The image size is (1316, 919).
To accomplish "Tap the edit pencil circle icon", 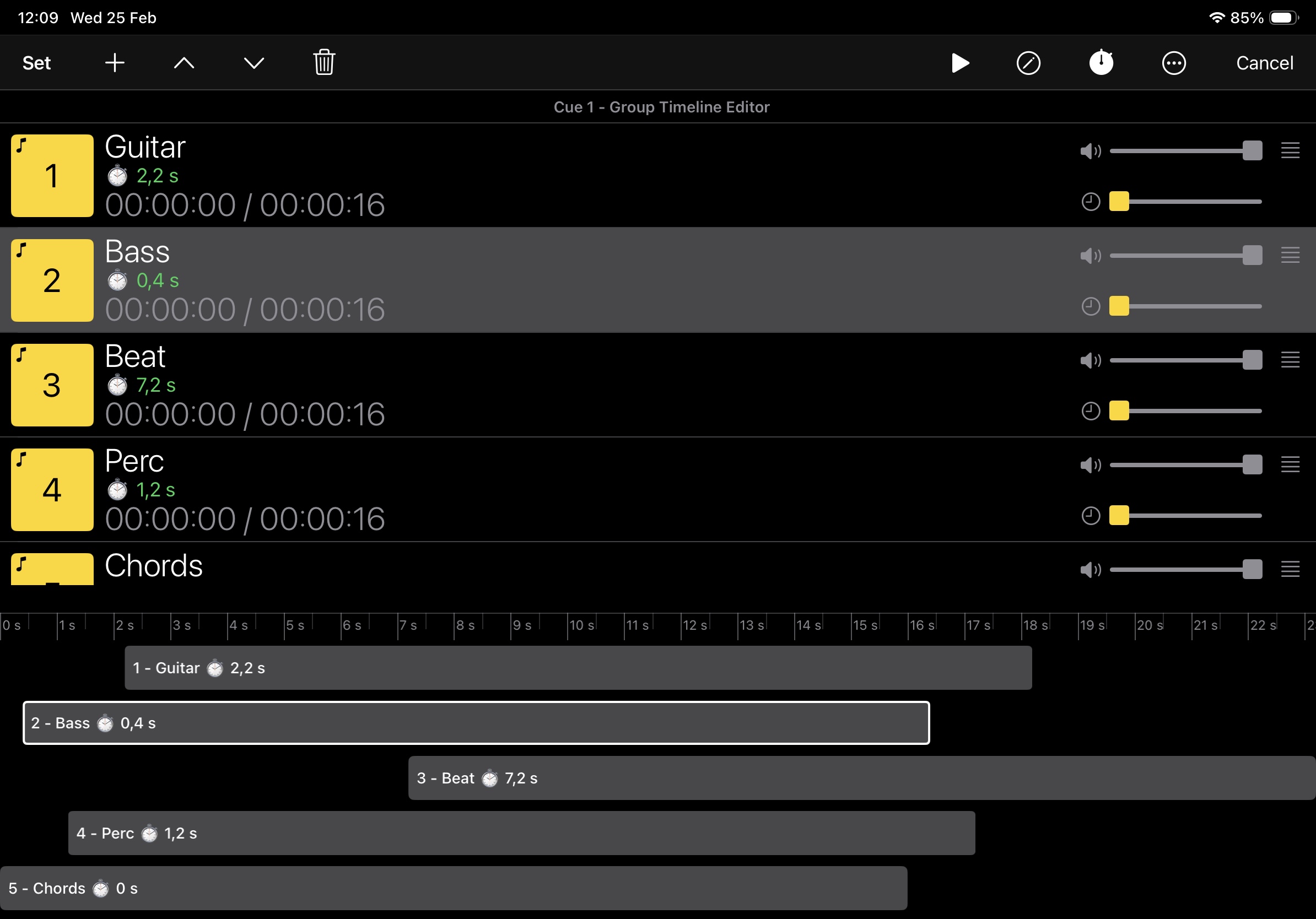I will [x=1028, y=63].
